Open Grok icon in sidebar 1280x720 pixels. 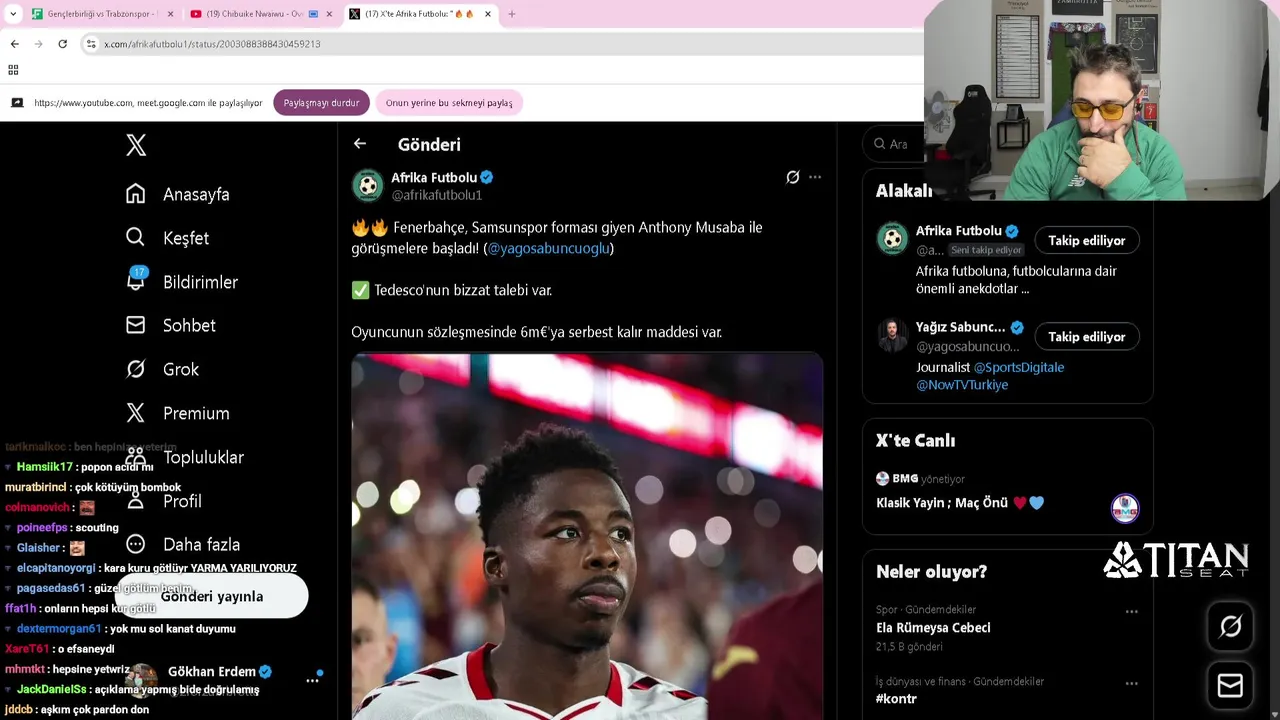136,369
